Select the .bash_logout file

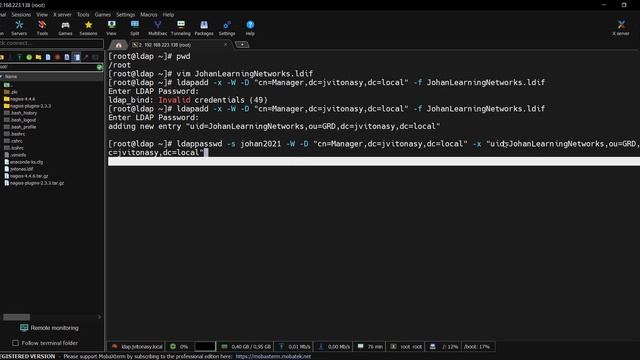[x=20, y=120]
